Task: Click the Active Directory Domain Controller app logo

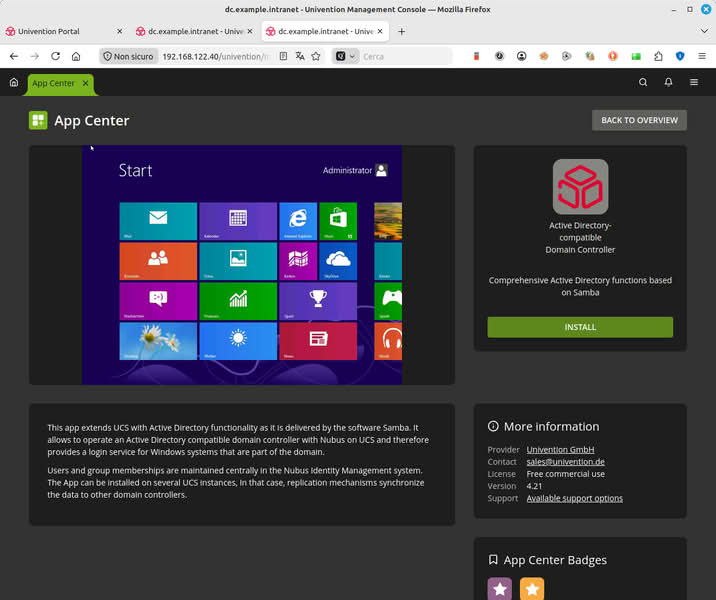Action: pyautogui.click(x=580, y=187)
